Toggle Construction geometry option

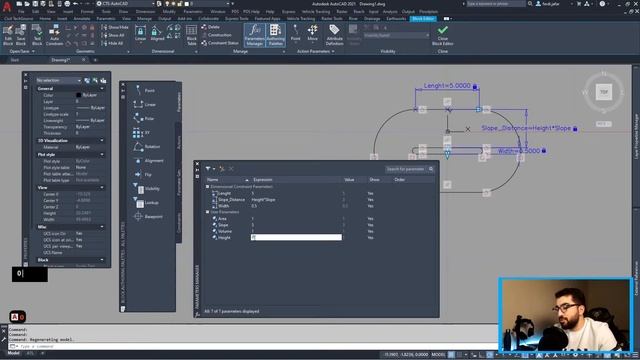pos(216,35)
